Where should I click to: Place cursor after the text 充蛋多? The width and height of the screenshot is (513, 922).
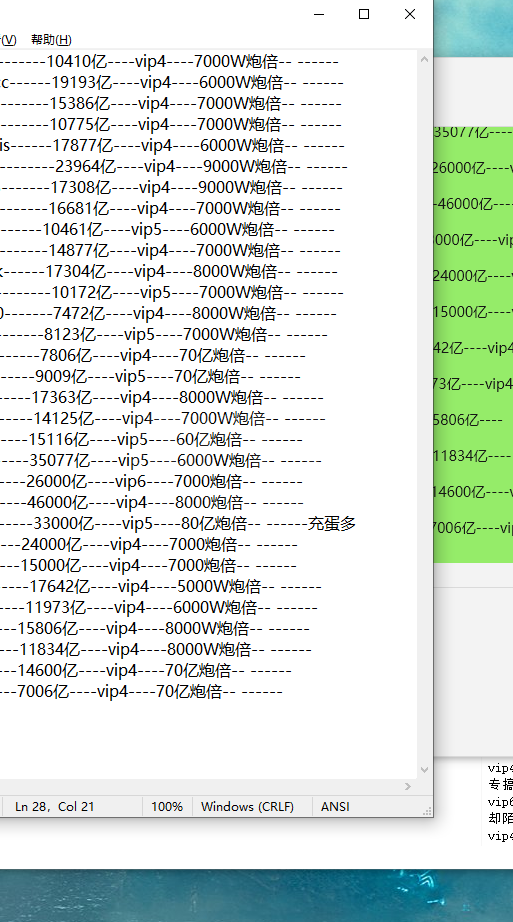(357, 523)
